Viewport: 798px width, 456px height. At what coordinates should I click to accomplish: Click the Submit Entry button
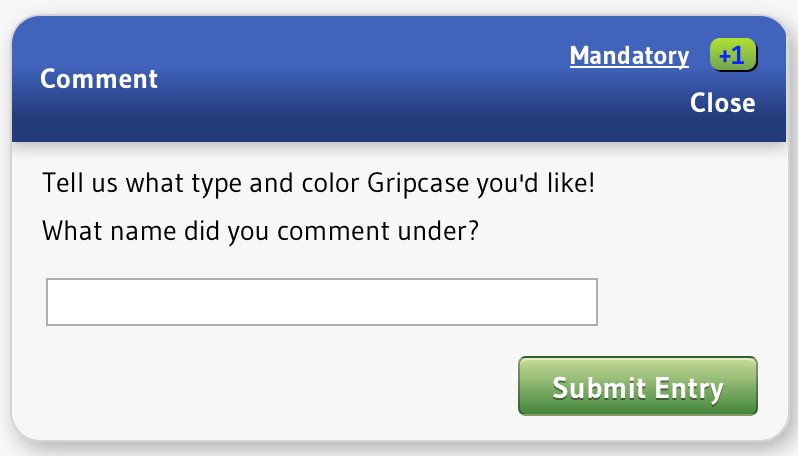point(637,386)
